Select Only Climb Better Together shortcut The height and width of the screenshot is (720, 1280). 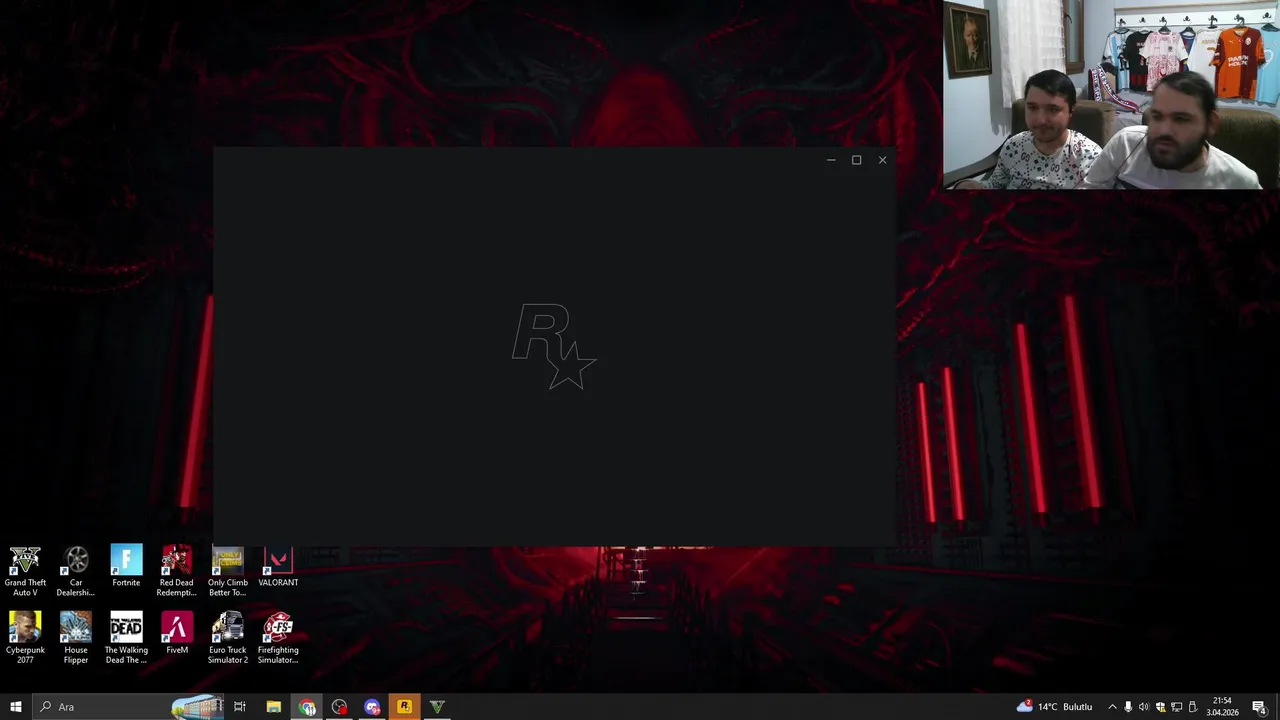tap(227, 571)
